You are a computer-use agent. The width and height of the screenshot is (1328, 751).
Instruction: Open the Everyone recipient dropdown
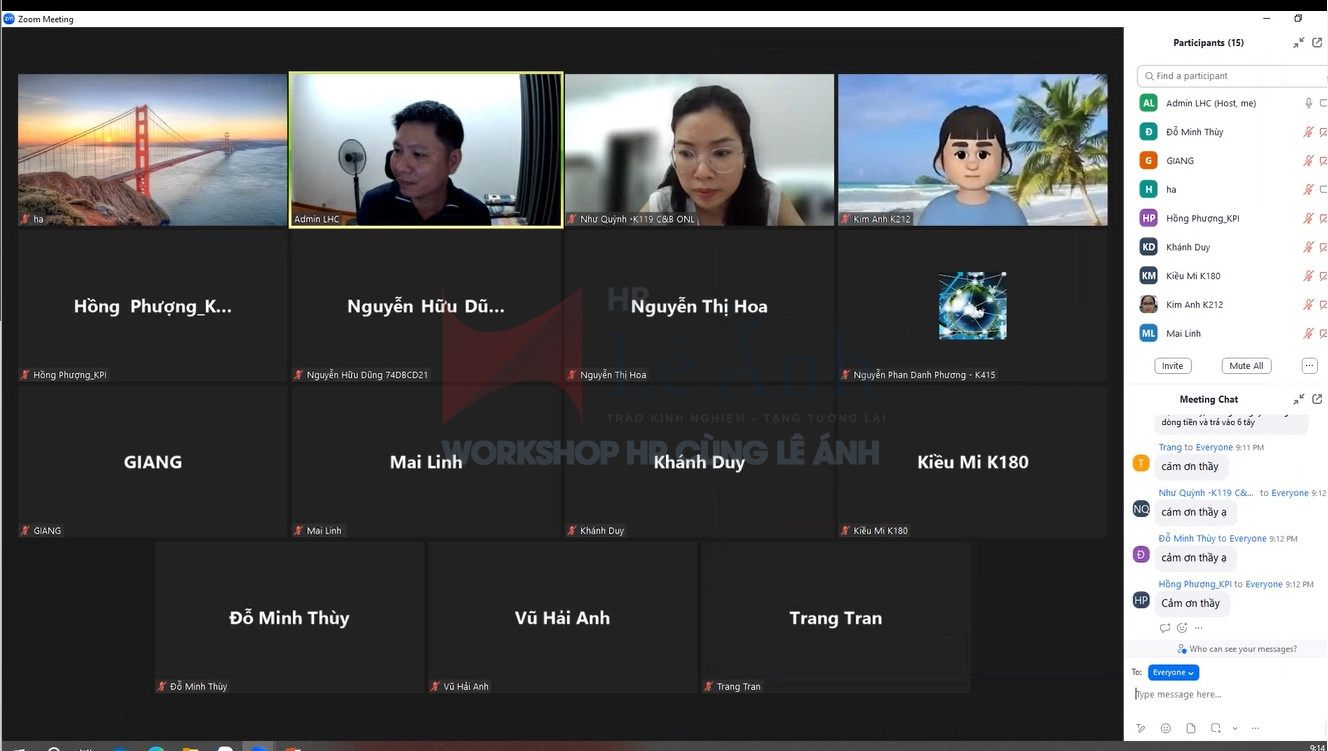click(1173, 673)
